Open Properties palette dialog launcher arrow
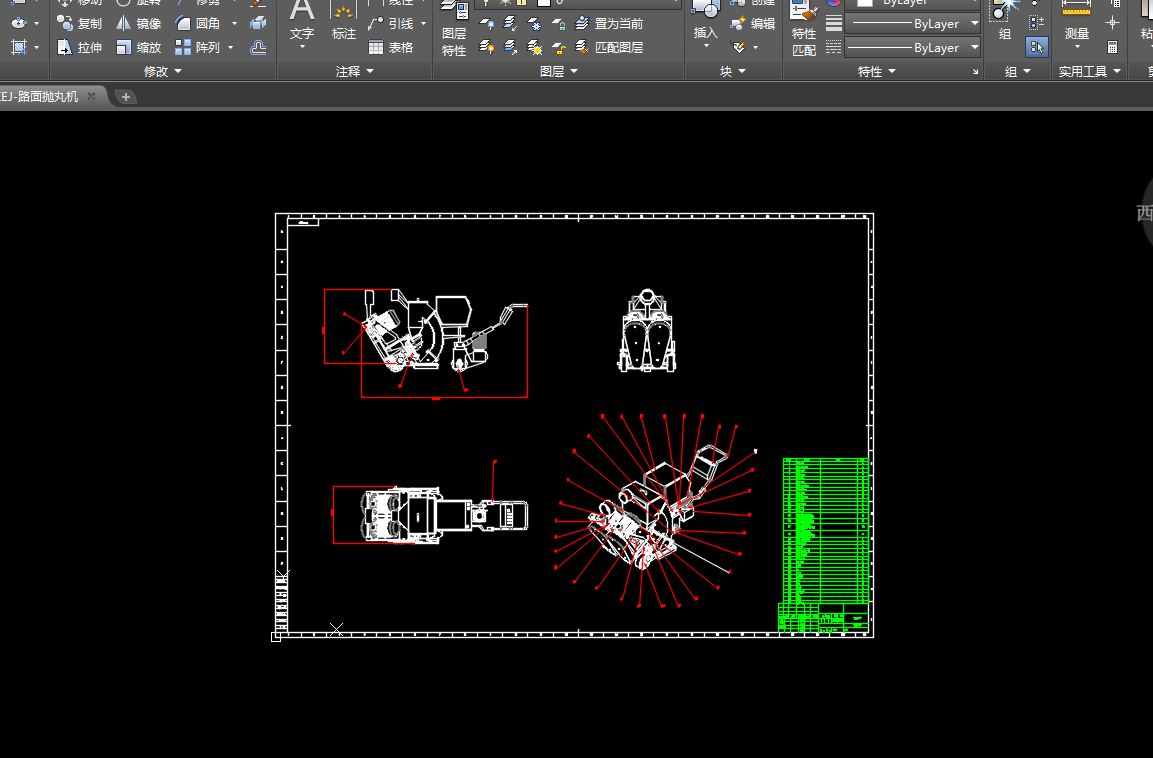The height and width of the screenshot is (758, 1153). click(976, 71)
